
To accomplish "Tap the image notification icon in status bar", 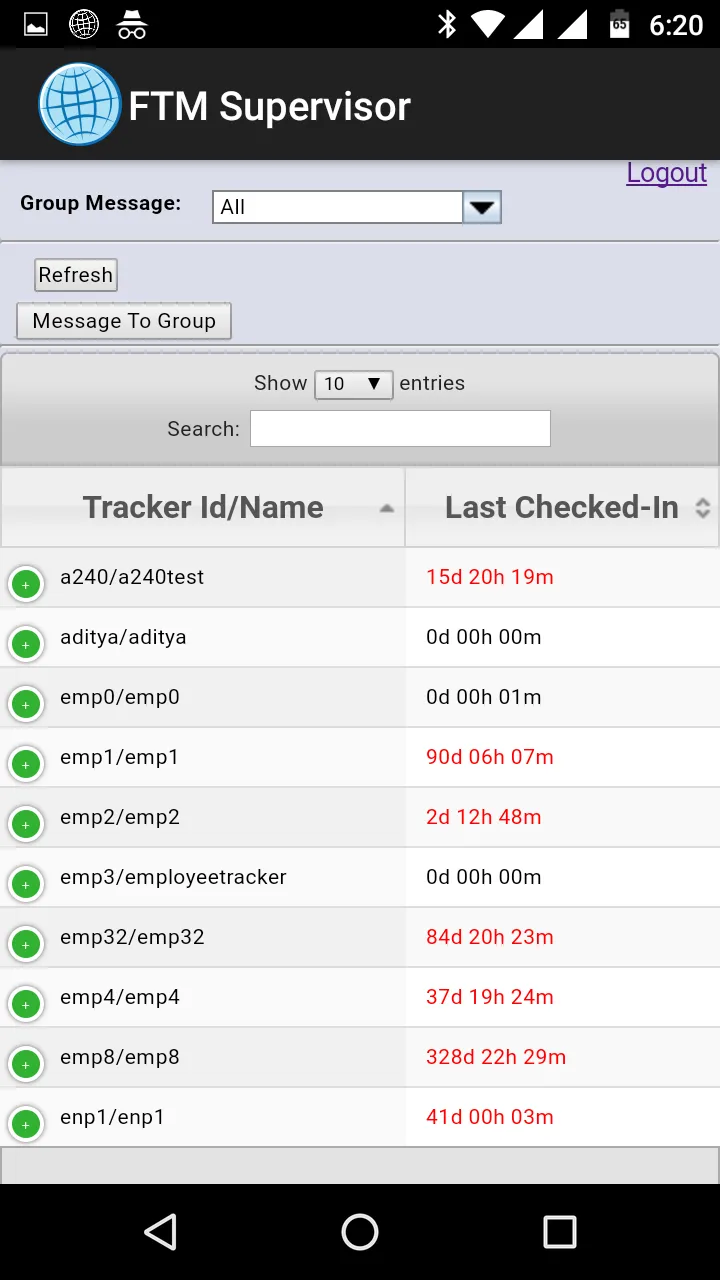I will click(36, 24).
